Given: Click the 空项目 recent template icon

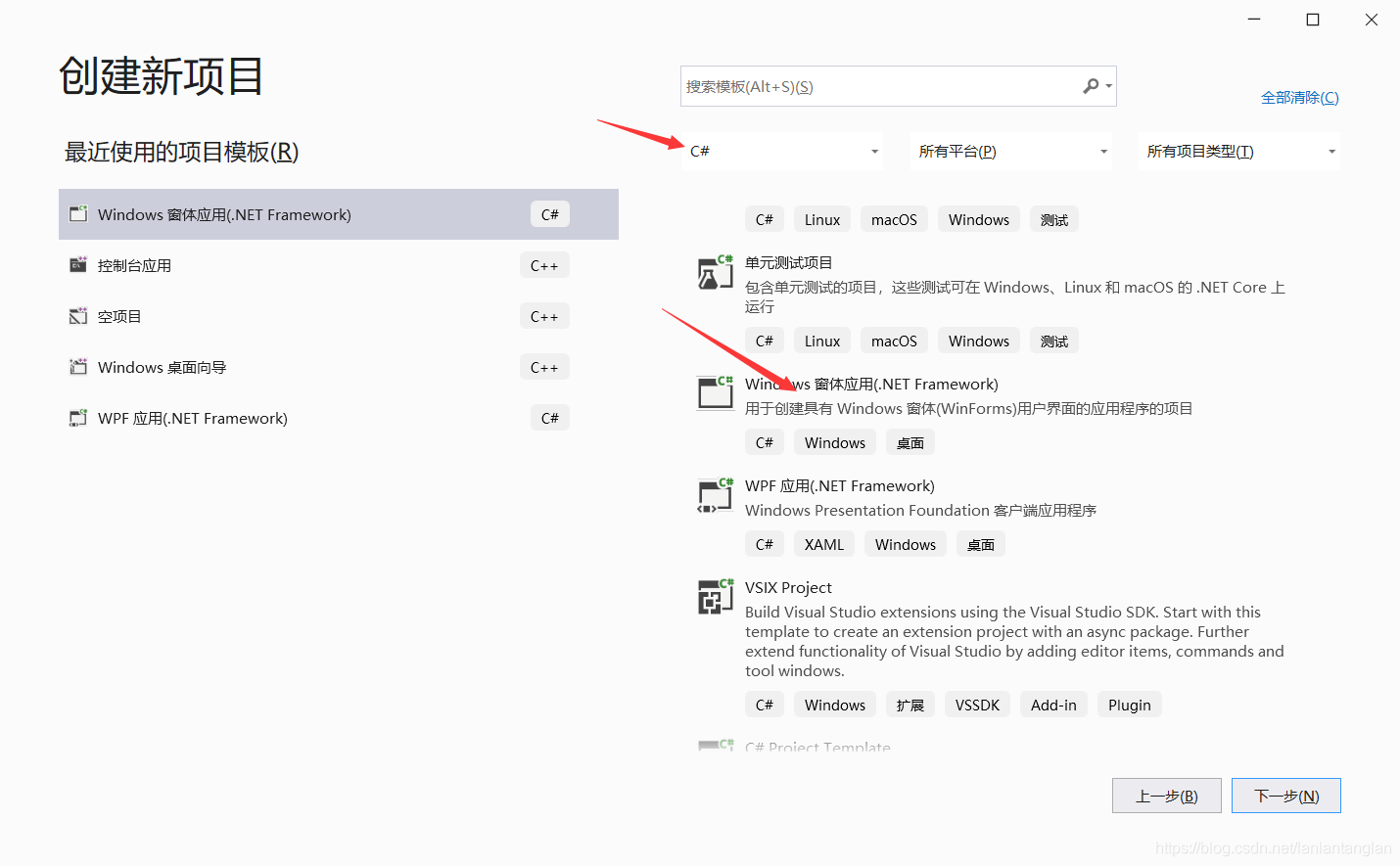Looking at the screenshot, I should pyautogui.click(x=78, y=315).
